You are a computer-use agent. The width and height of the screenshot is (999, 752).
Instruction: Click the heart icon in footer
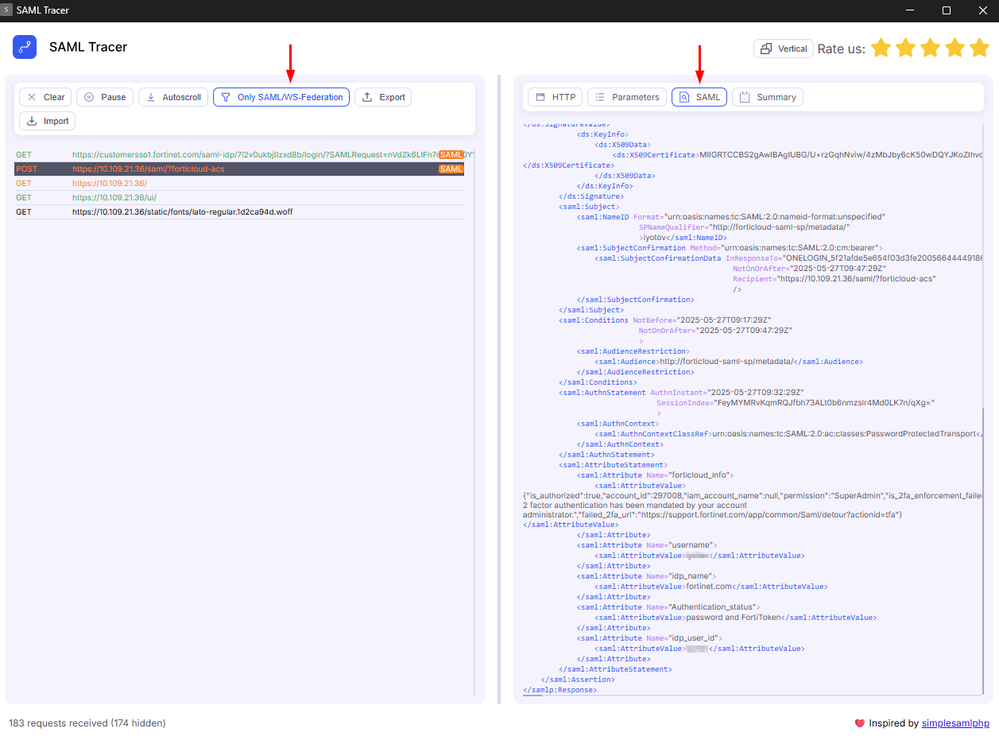tap(859, 723)
